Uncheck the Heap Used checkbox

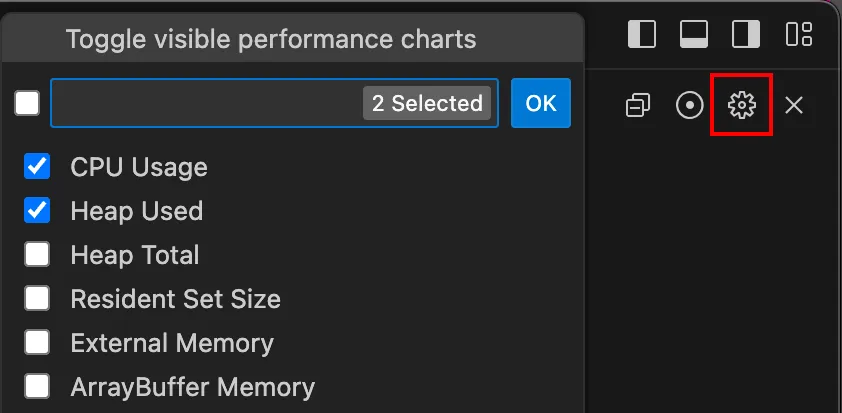[37, 210]
